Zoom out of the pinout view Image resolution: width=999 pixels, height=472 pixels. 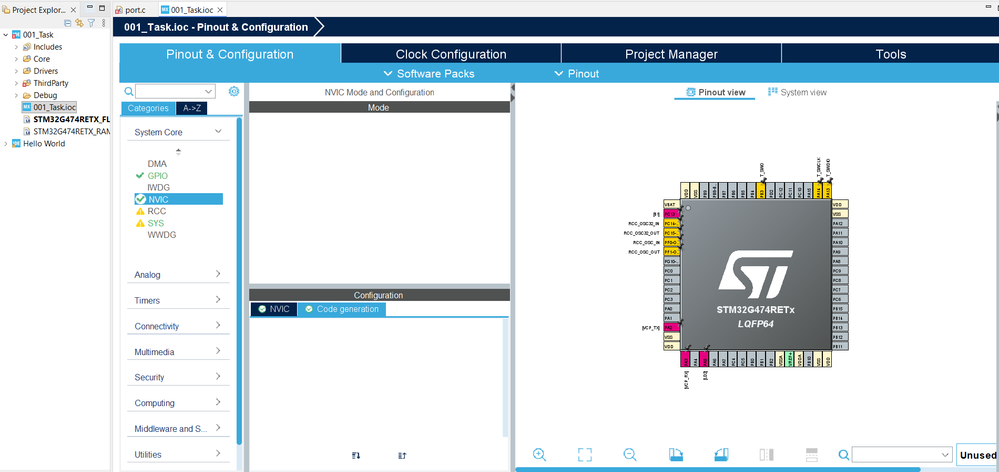[x=630, y=454]
